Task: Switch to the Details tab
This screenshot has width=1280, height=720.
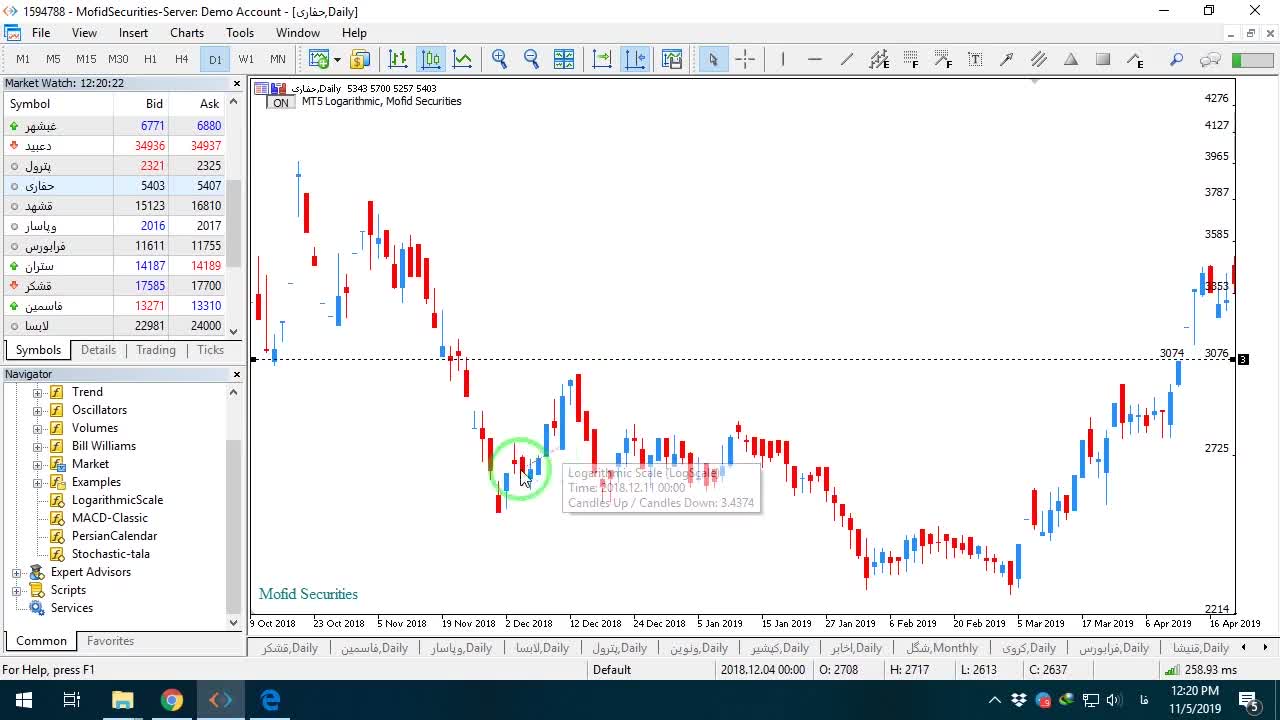Action: tap(98, 350)
